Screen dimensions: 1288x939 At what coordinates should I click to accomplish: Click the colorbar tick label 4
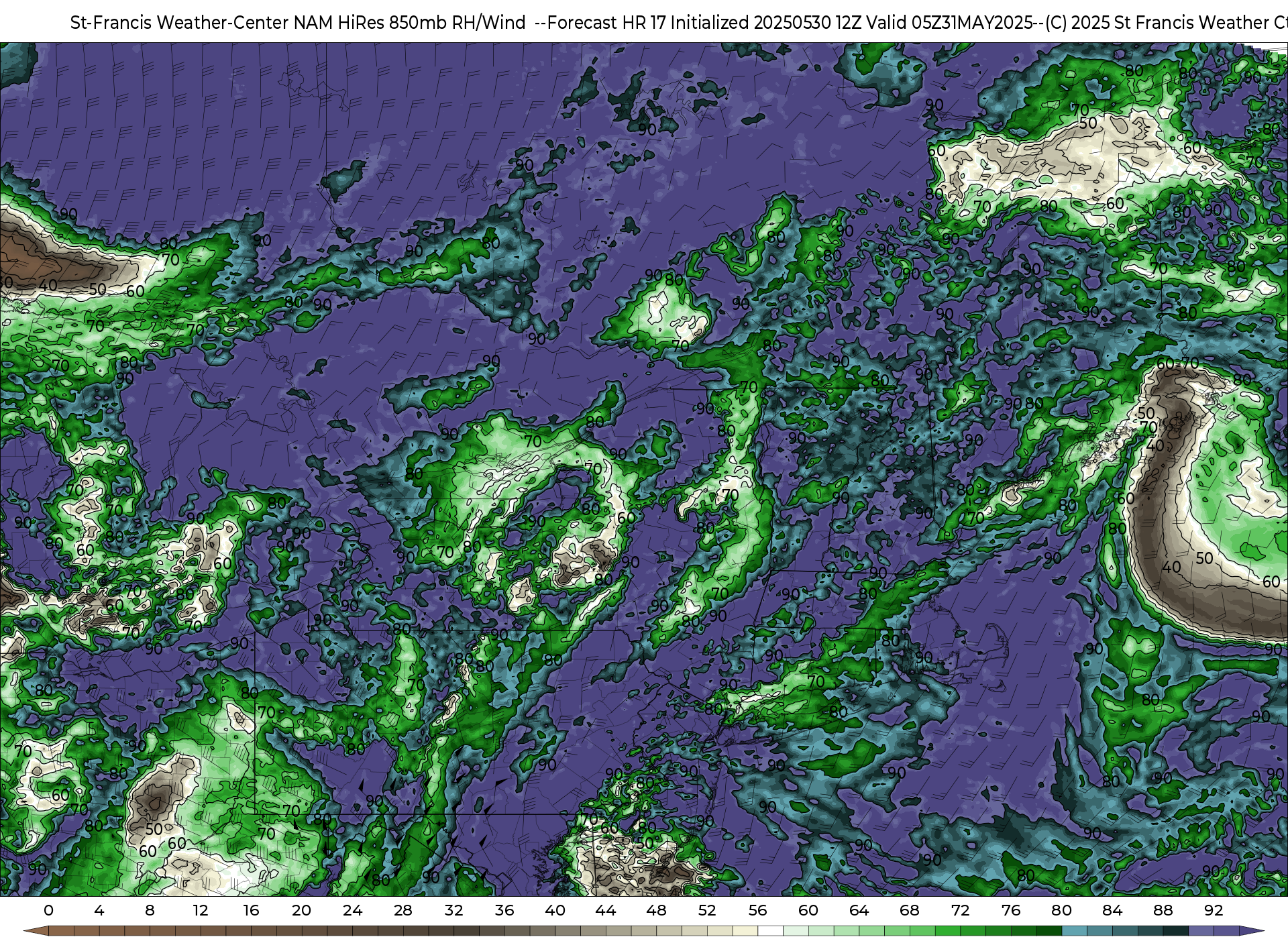(99, 910)
